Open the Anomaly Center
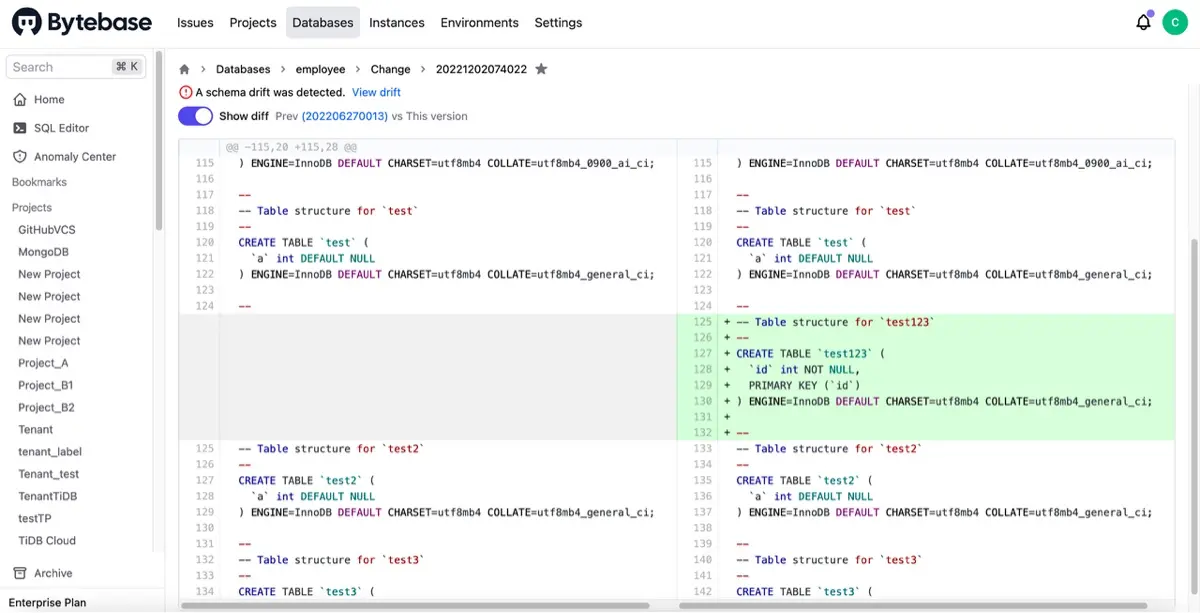 point(75,156)
